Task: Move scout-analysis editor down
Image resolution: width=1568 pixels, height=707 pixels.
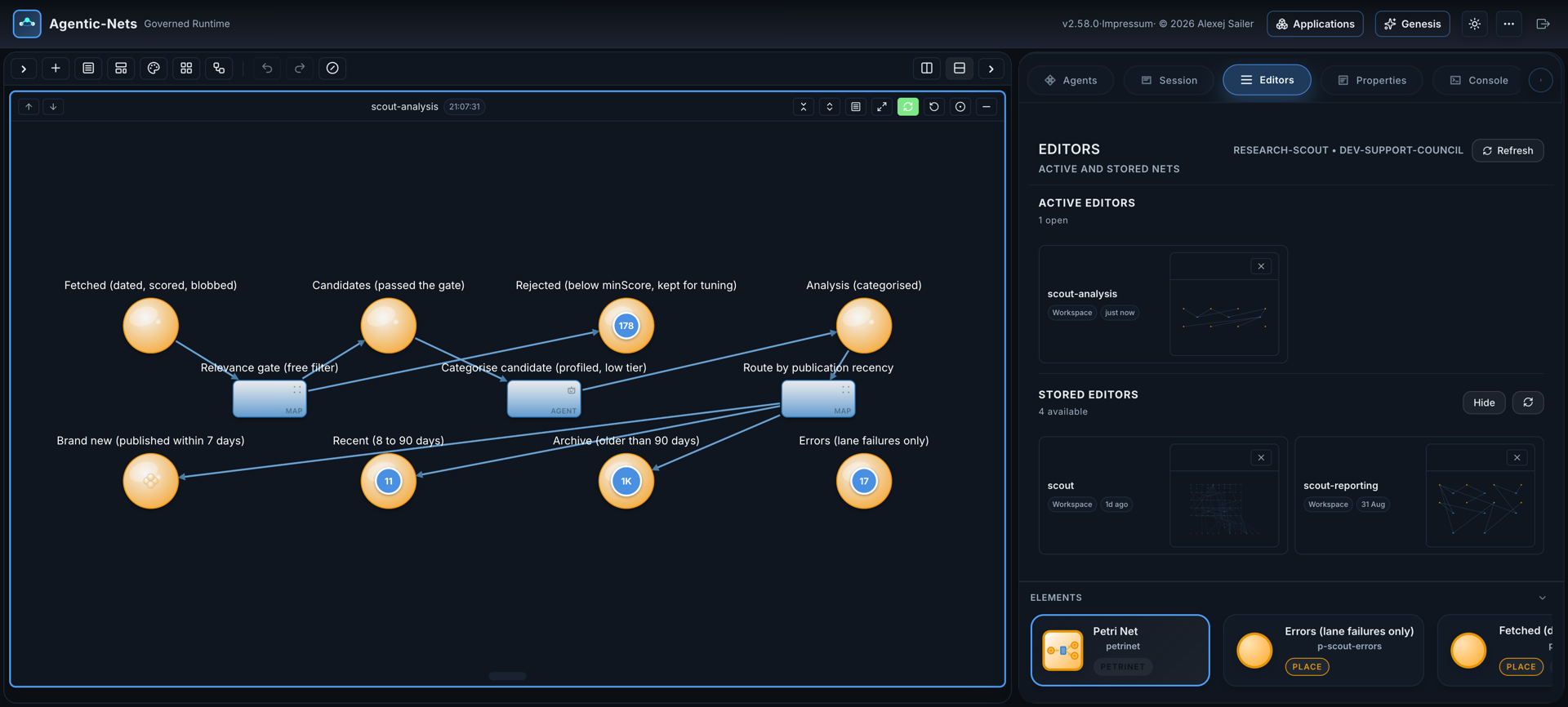Action: [53, 107]
